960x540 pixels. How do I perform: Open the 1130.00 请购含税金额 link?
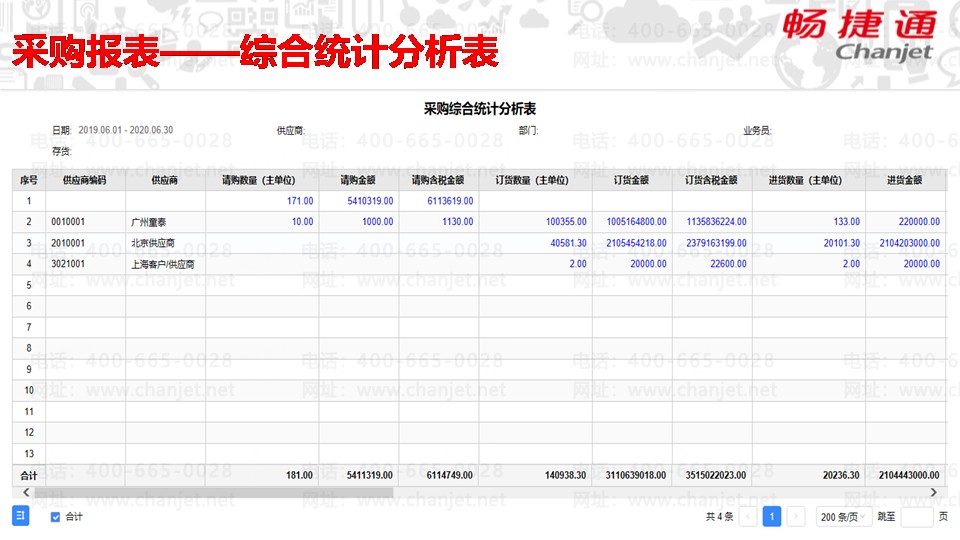[x=457, y=222]
